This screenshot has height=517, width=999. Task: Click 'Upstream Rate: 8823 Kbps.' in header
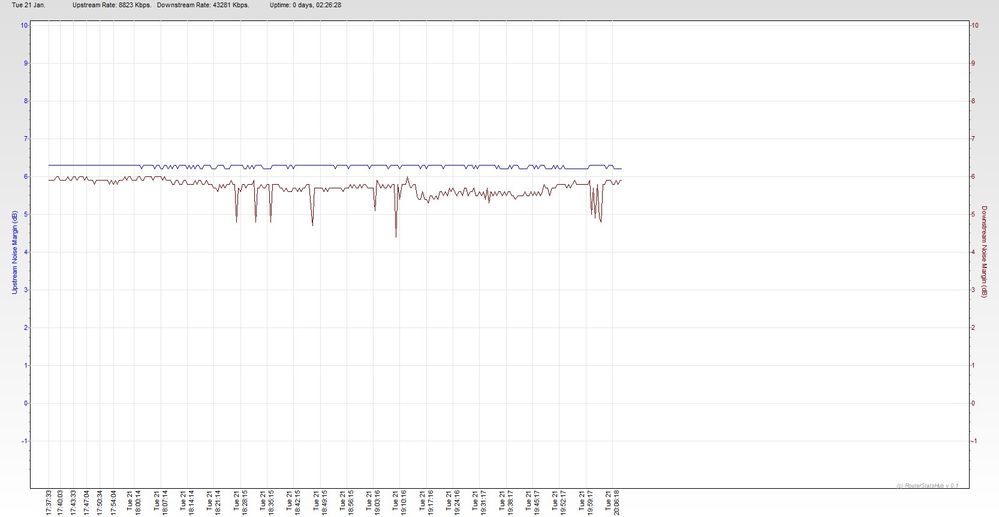pyautogui.click(x=111, y=5)
